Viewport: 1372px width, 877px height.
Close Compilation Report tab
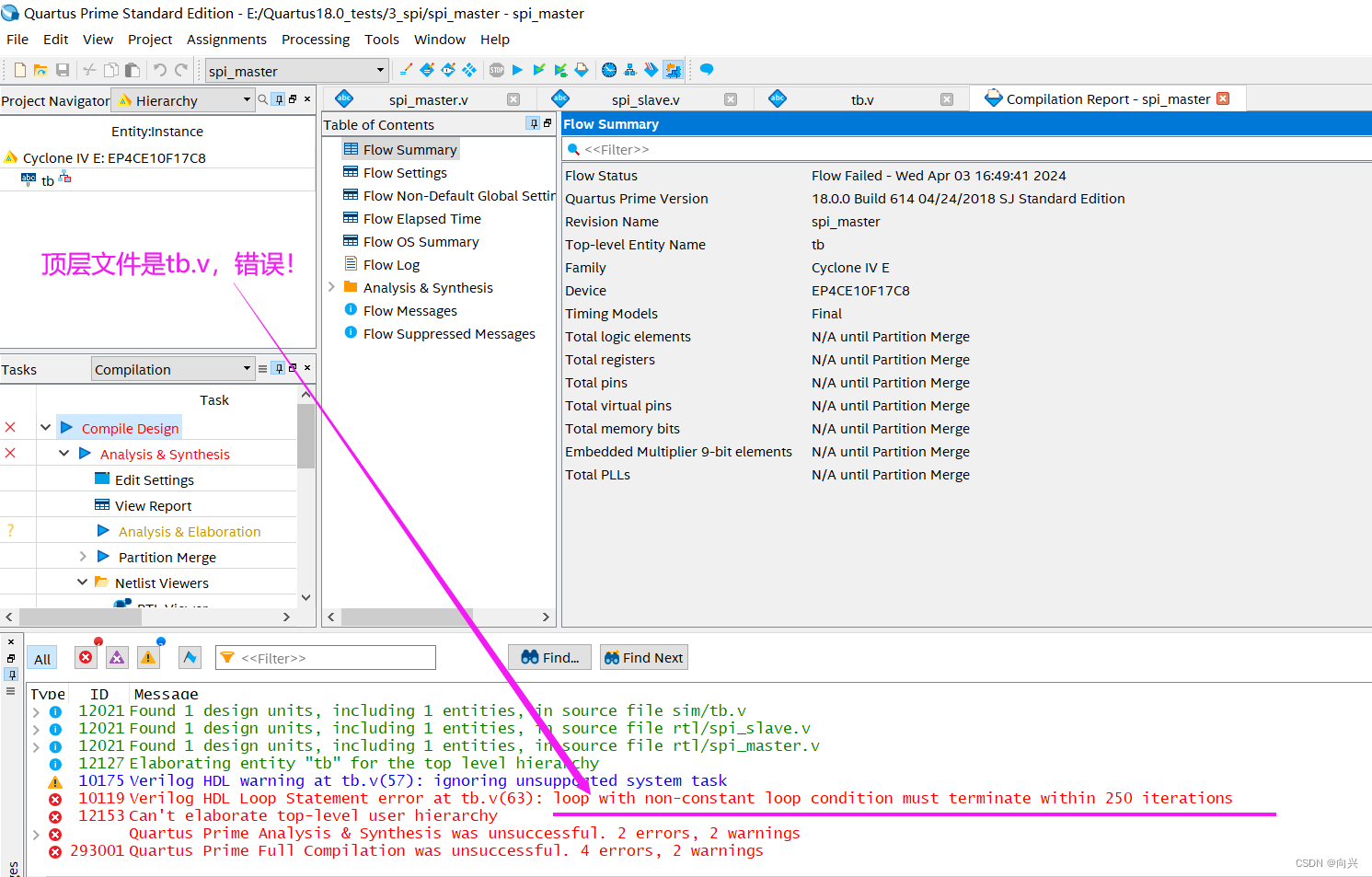pyautogui.click(x=1223, y=98)
